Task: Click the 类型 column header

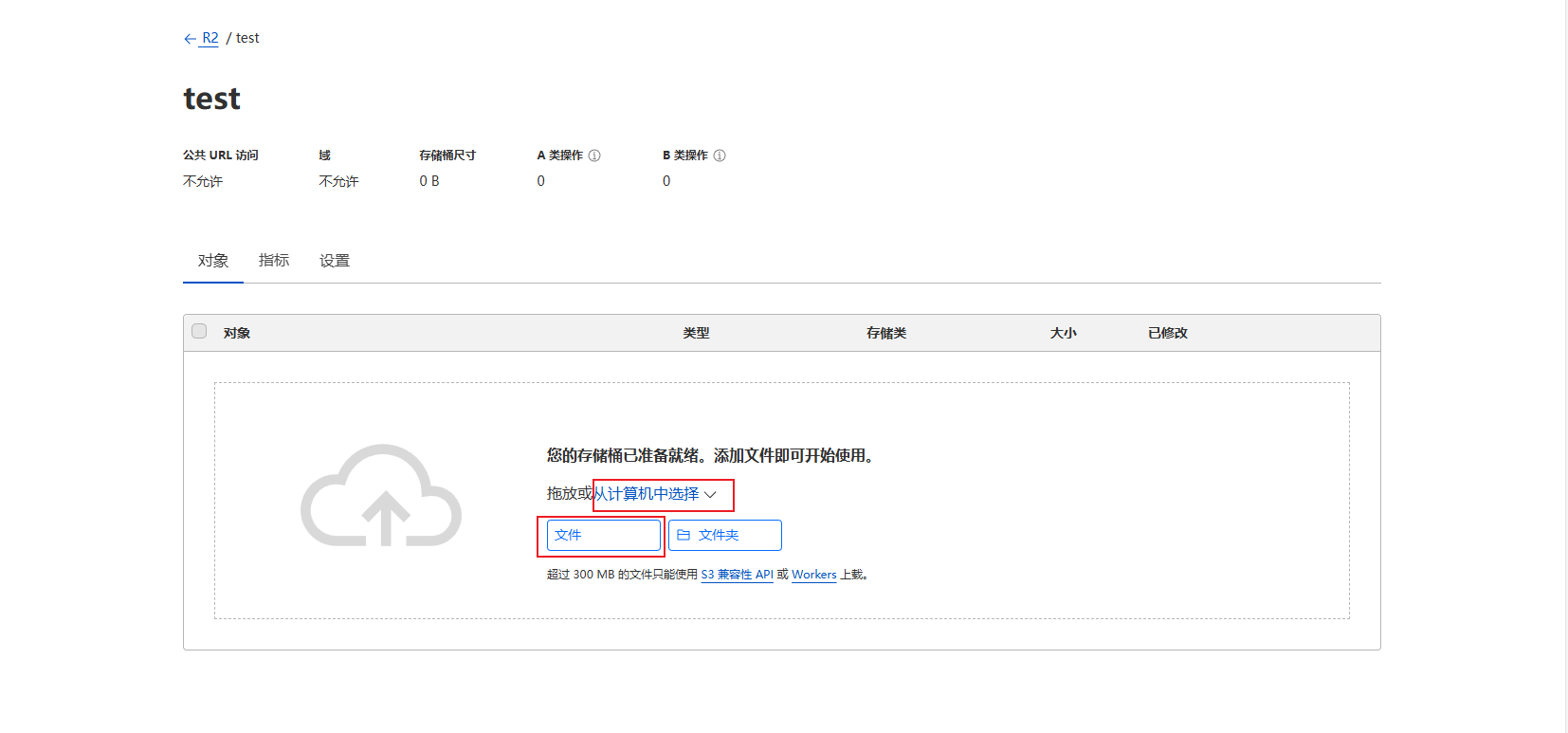Action: (696, 333)
